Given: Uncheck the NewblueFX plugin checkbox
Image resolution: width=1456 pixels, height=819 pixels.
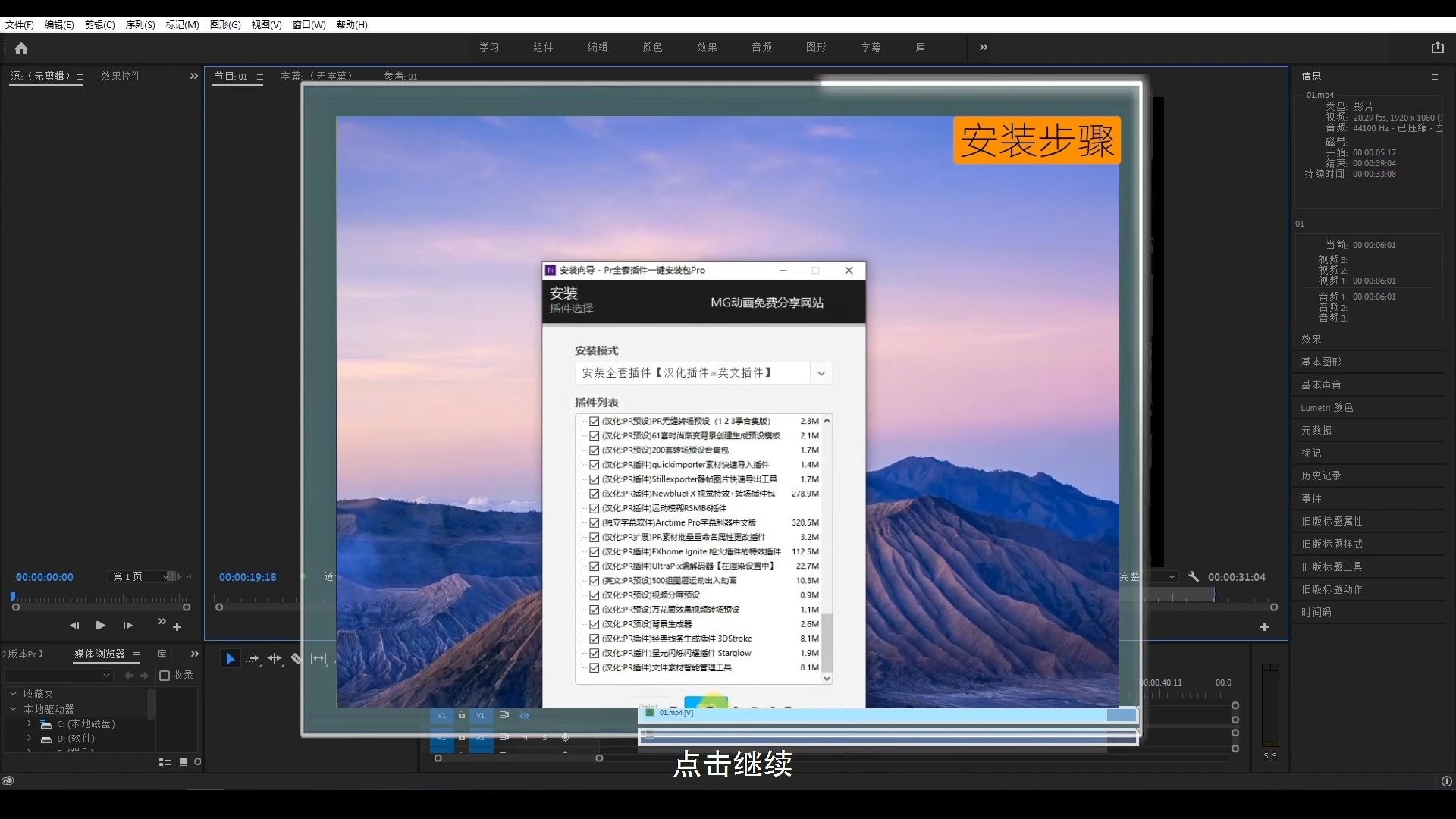Looking at the screenshot, I should (595, 494).
